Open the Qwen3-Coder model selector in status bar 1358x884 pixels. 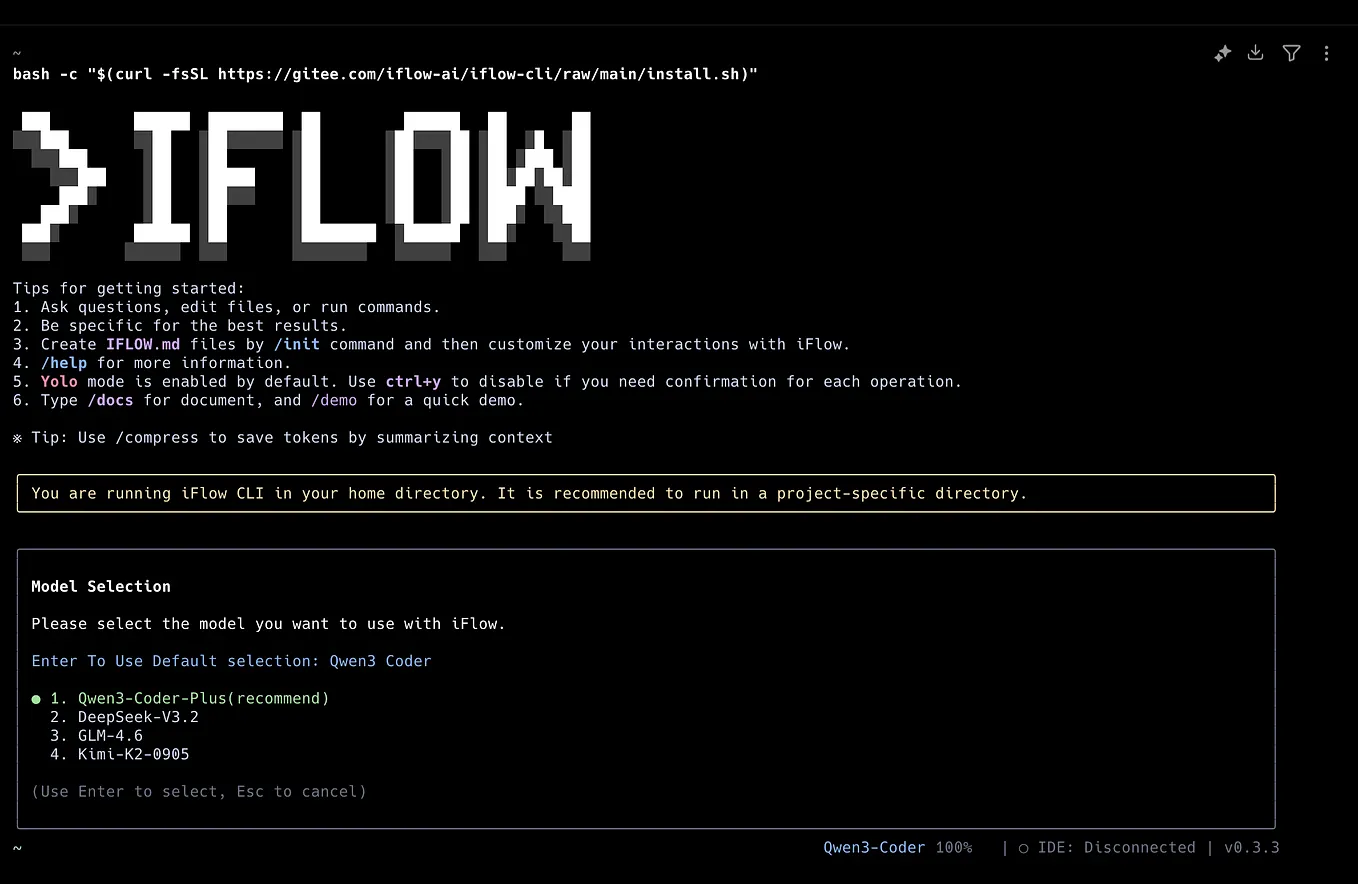(874, 847)
